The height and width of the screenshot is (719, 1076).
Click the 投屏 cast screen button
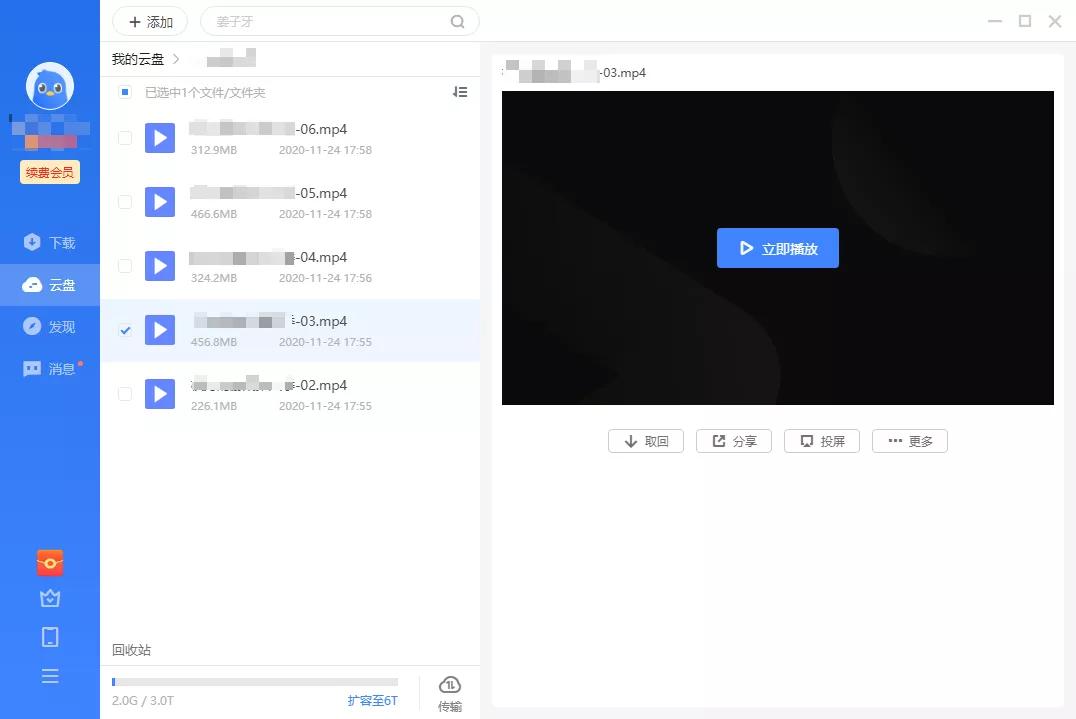click(x=821, y=441)
